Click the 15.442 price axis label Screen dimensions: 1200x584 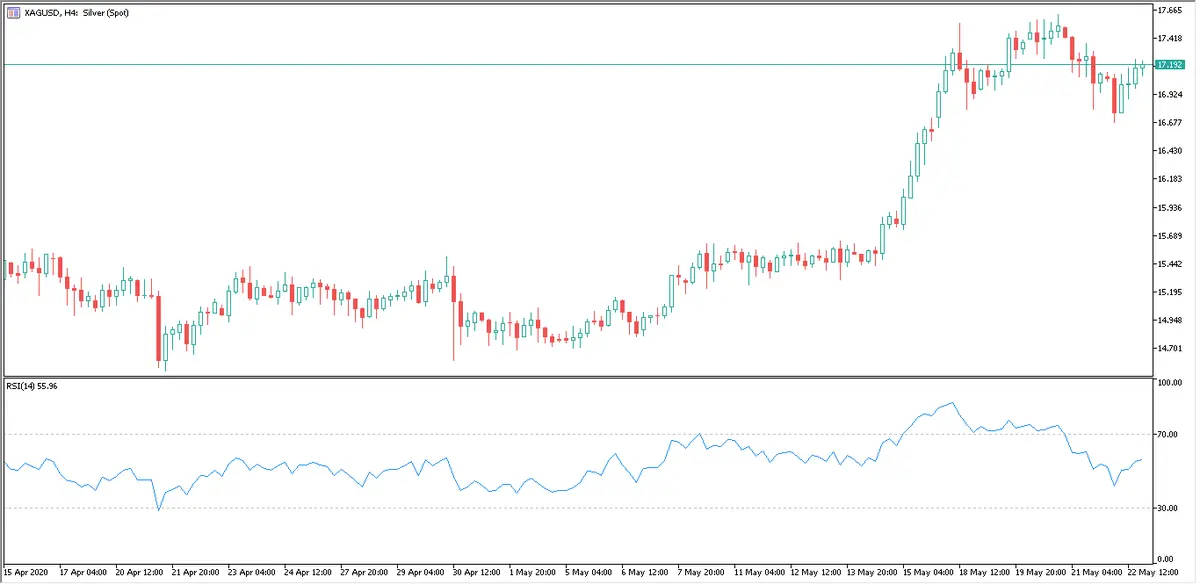click(1169, 264)
